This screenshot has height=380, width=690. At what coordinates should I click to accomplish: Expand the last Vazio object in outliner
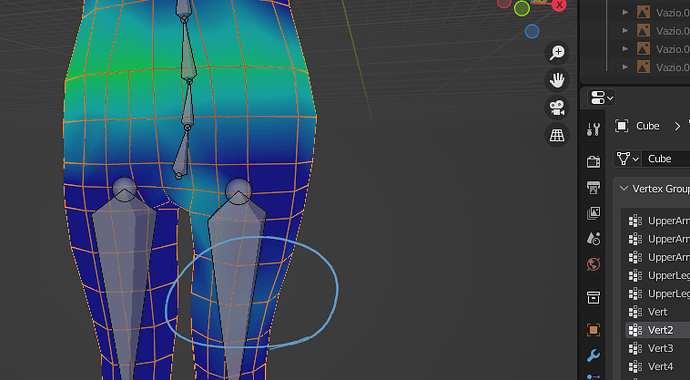click(x=625, y=67)
